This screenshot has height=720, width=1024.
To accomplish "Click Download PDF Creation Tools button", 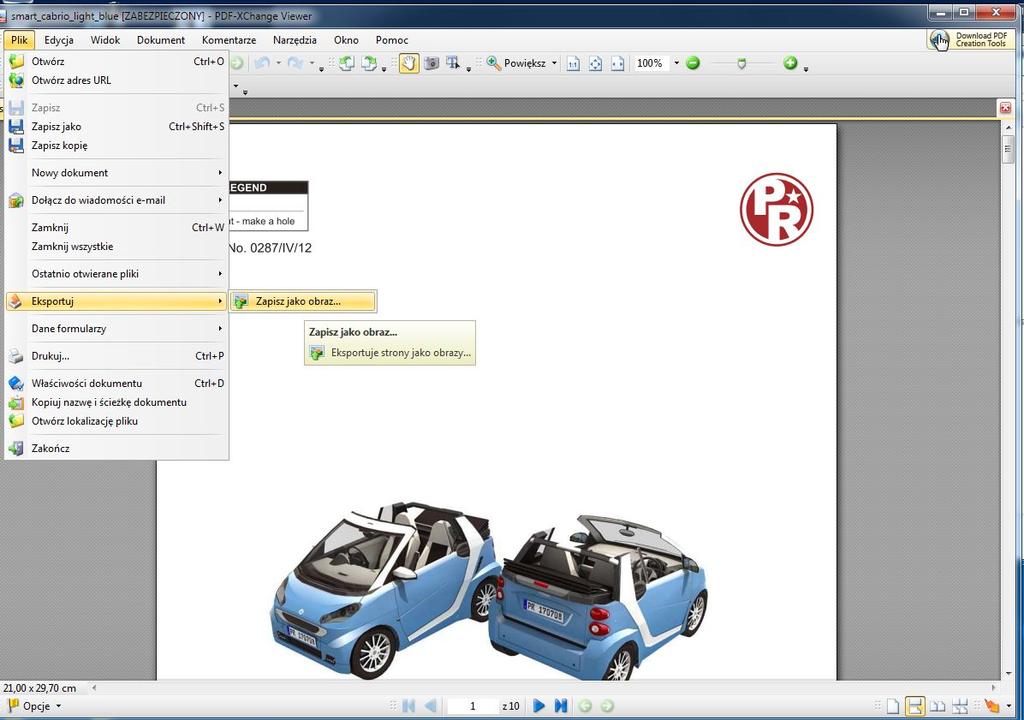I will 970,40.
